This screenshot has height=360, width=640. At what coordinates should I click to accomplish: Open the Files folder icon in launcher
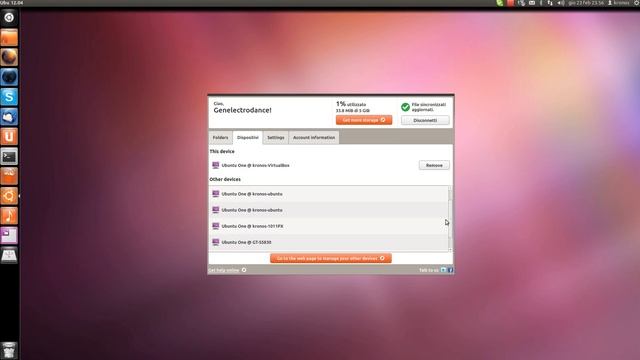9,38
